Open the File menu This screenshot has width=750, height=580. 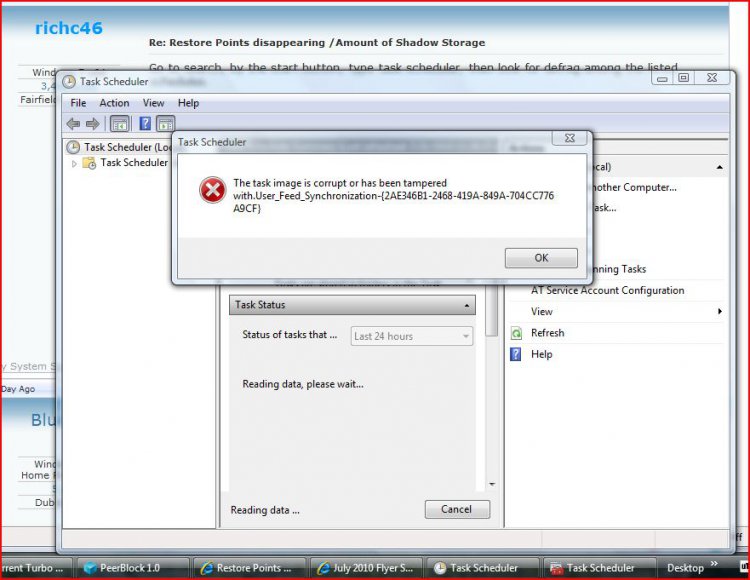coord(78,103)
